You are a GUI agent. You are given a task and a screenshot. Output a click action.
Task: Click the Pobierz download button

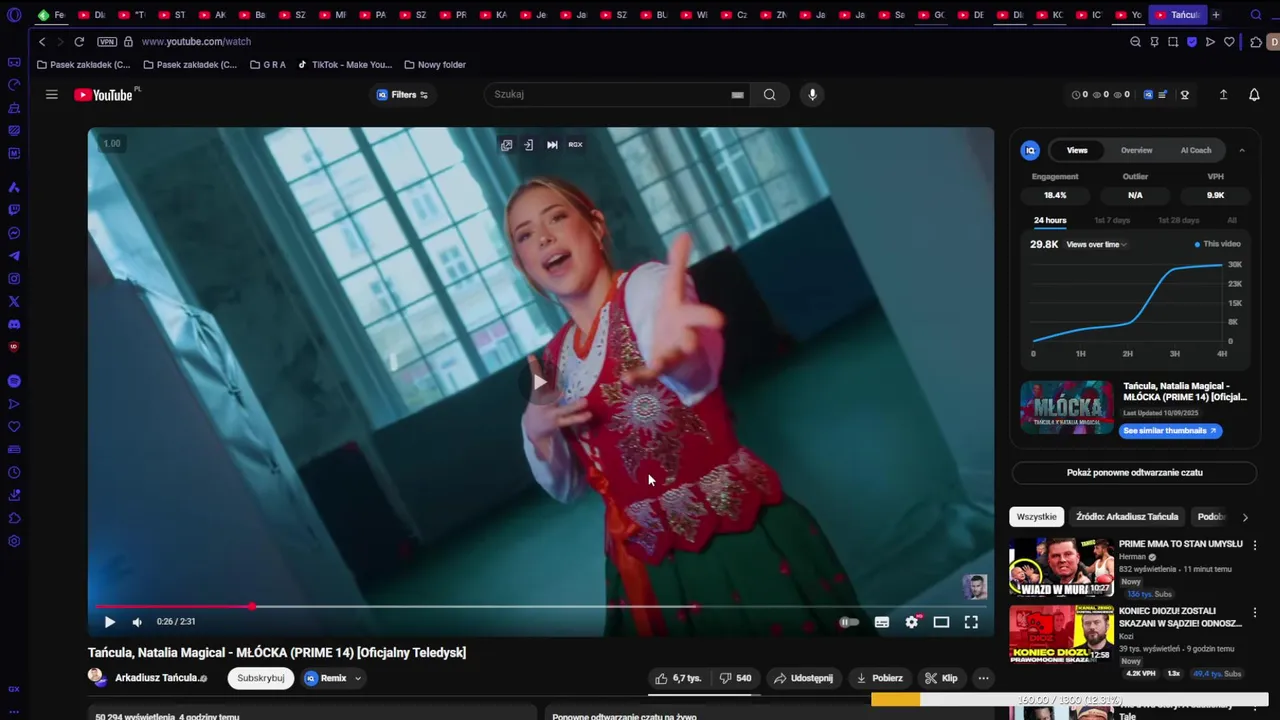click(879, 678)
